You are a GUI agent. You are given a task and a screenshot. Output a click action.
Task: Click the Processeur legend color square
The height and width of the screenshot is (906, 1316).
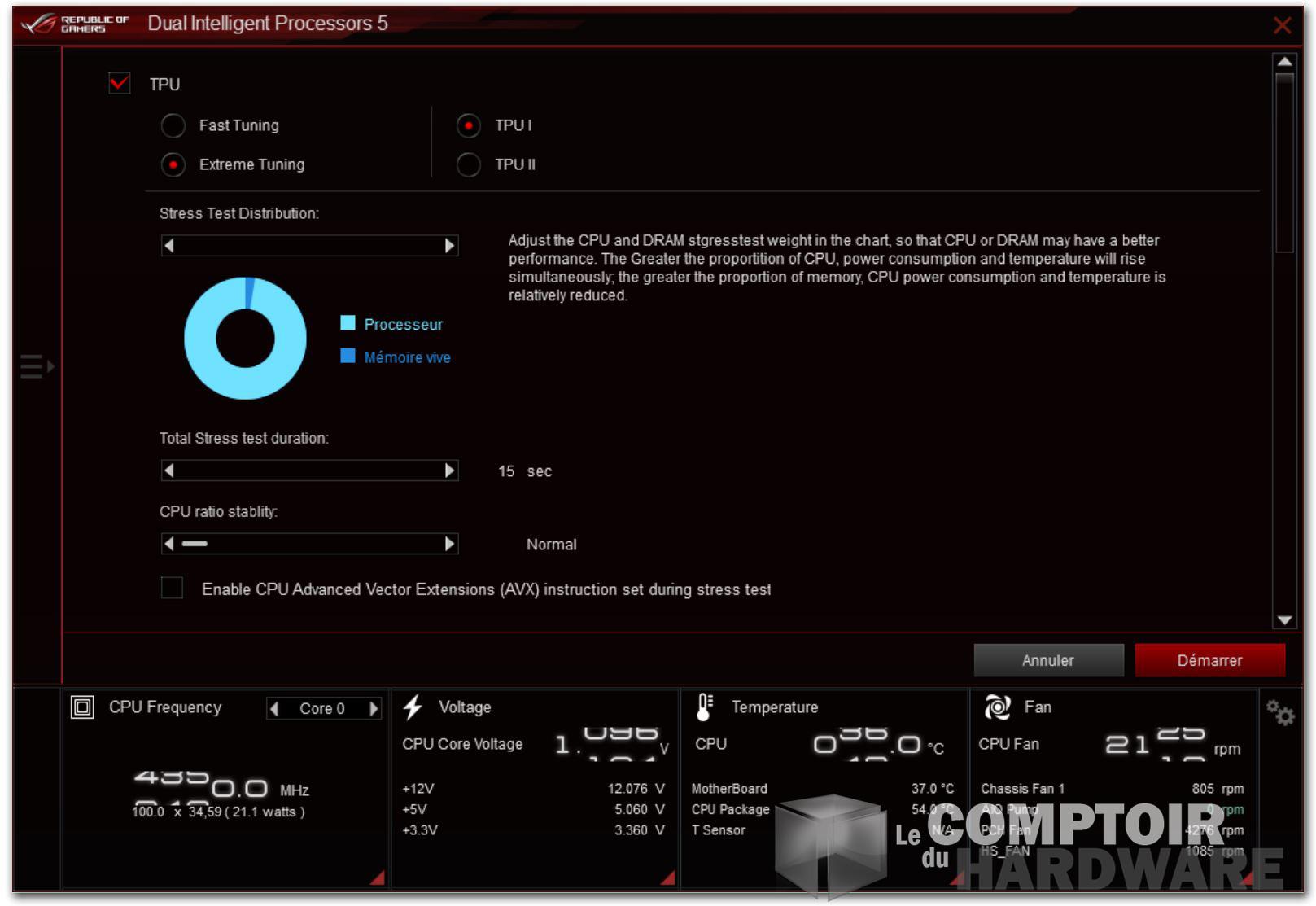click(x=348, y=323)
